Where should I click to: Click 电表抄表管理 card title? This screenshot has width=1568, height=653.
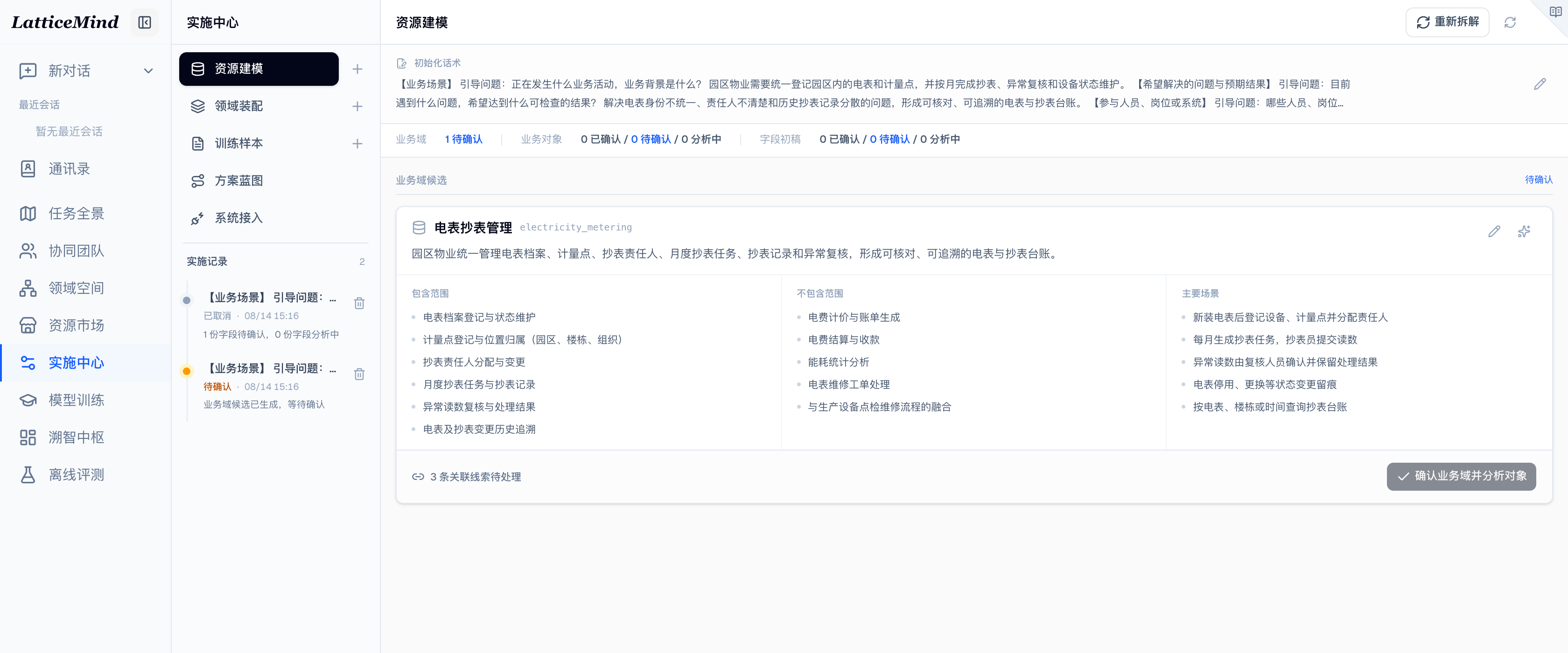(473, 228)
